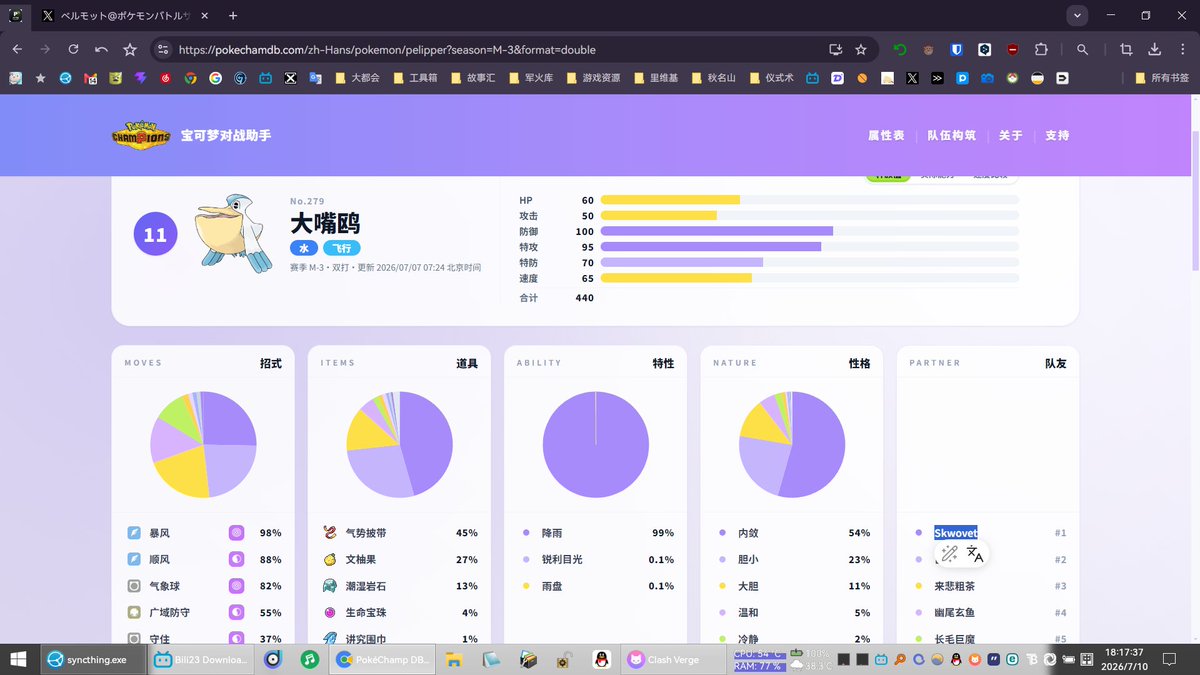Click the category icon beside 气象球 82%
The width and height of the screenshot is (1200, 675).
tap(237, 586)
